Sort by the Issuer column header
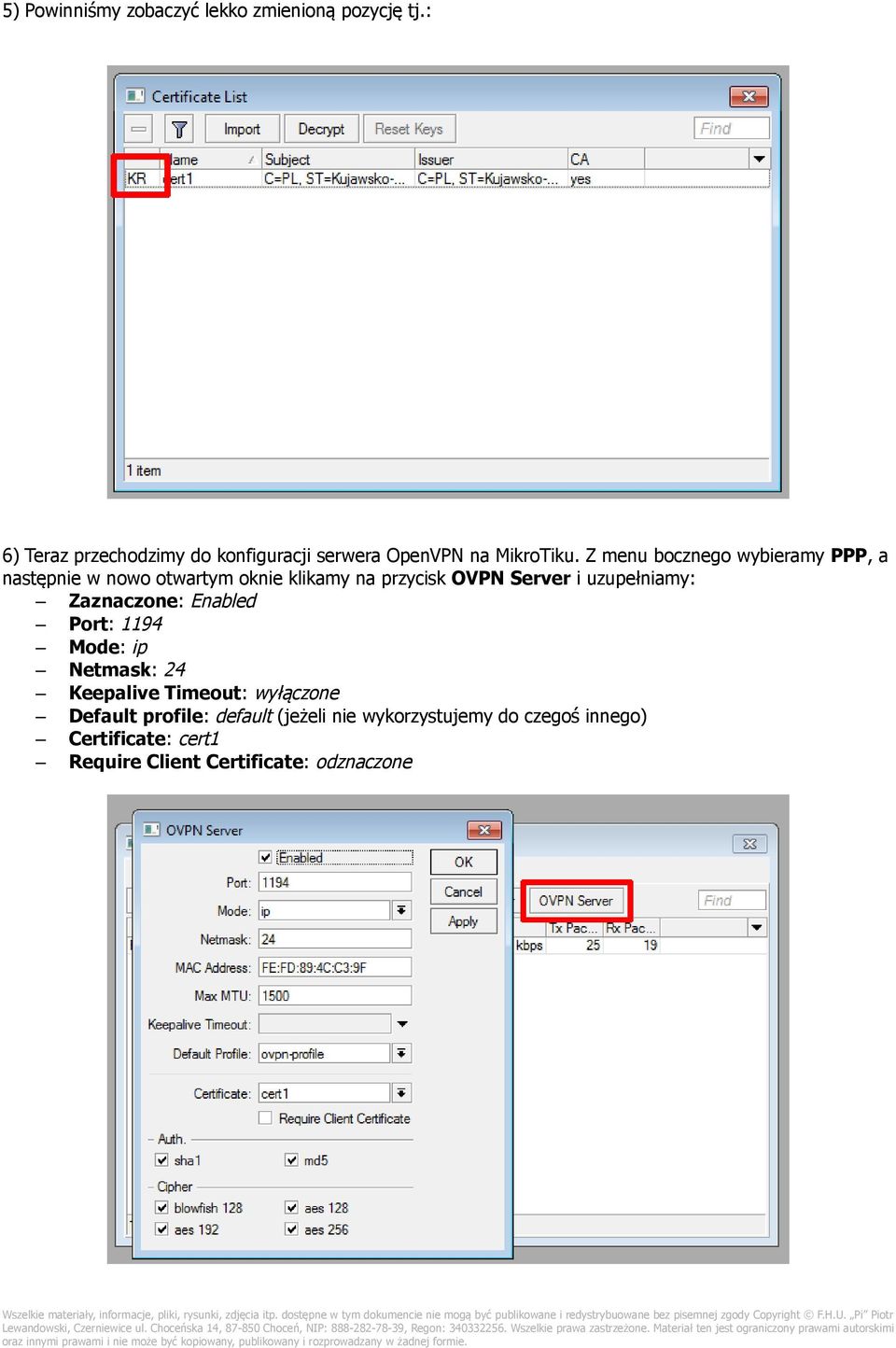 tap(491, 160)
